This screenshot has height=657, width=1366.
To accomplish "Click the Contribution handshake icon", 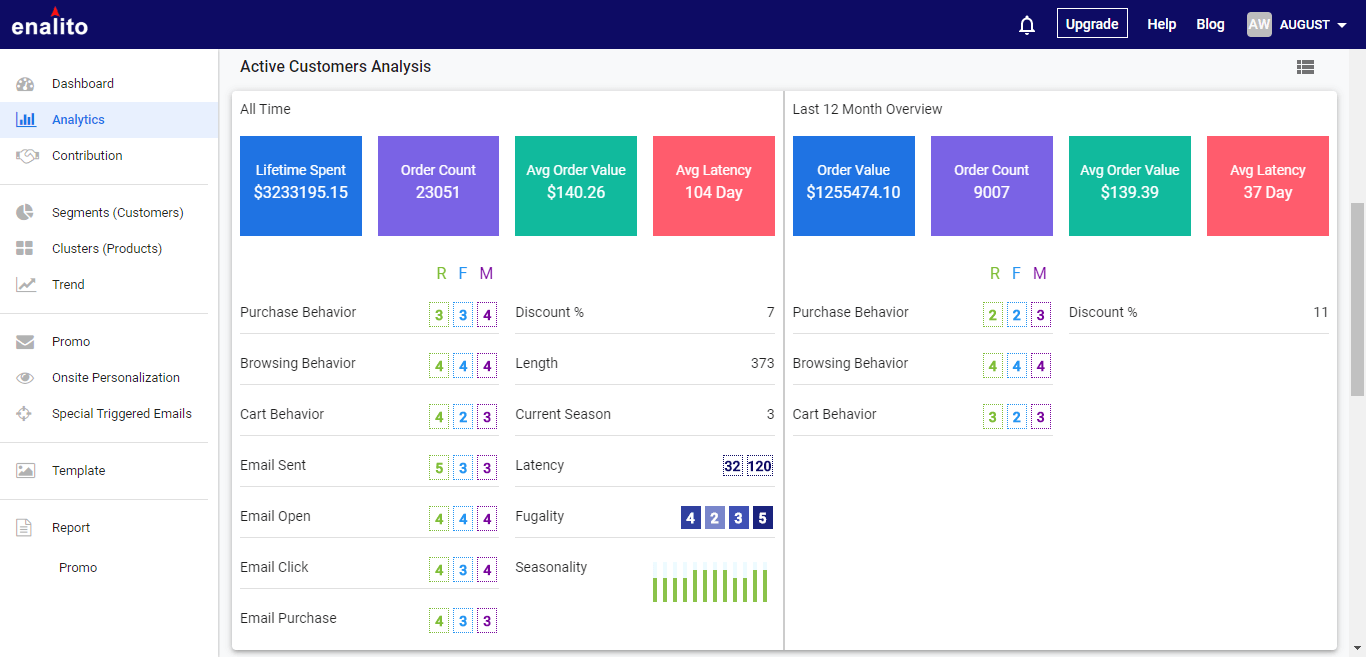I will coord(26,156).
